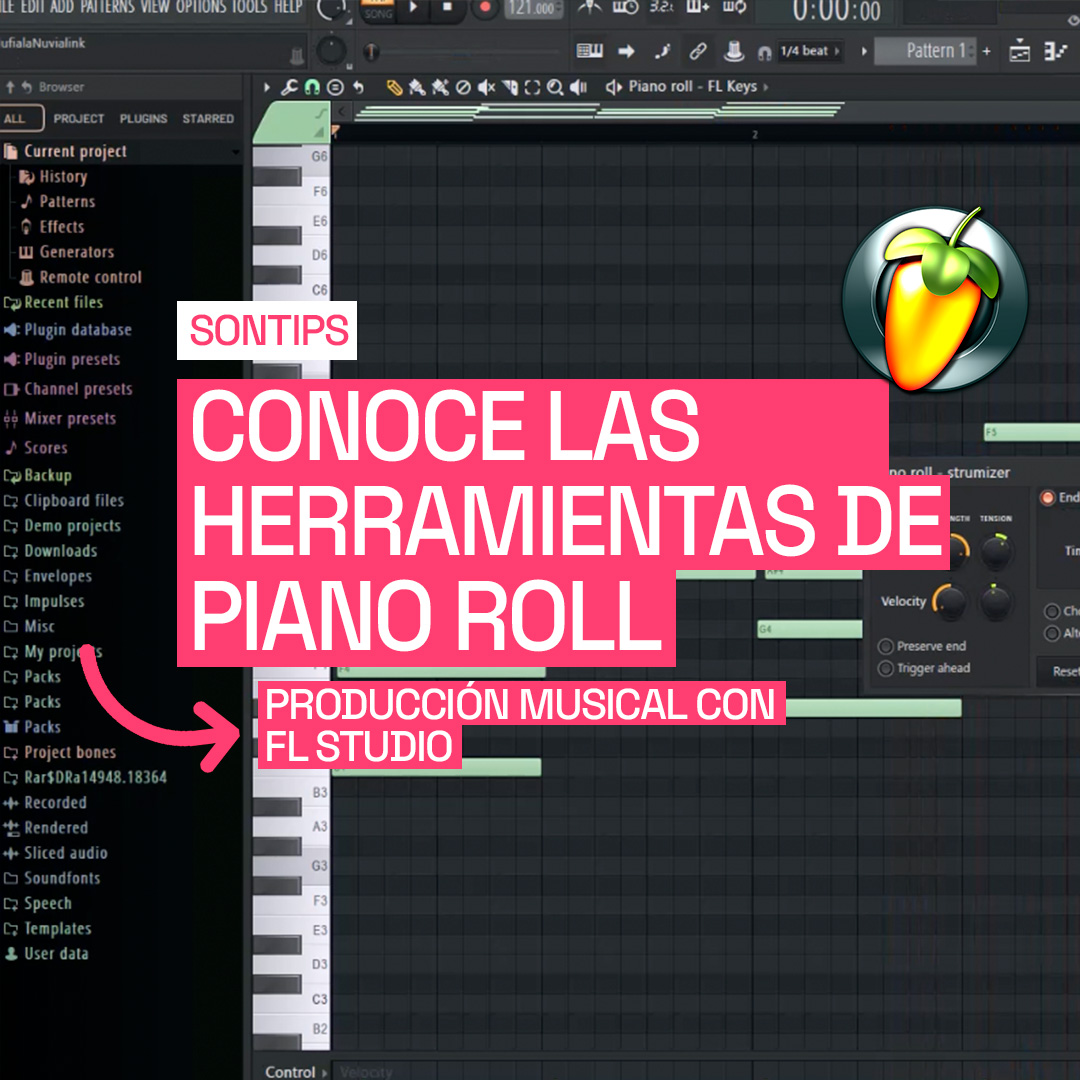Screen dimensions: 1080x1080
Task: Open the PATTERNS menu
Action: (107, 7)
